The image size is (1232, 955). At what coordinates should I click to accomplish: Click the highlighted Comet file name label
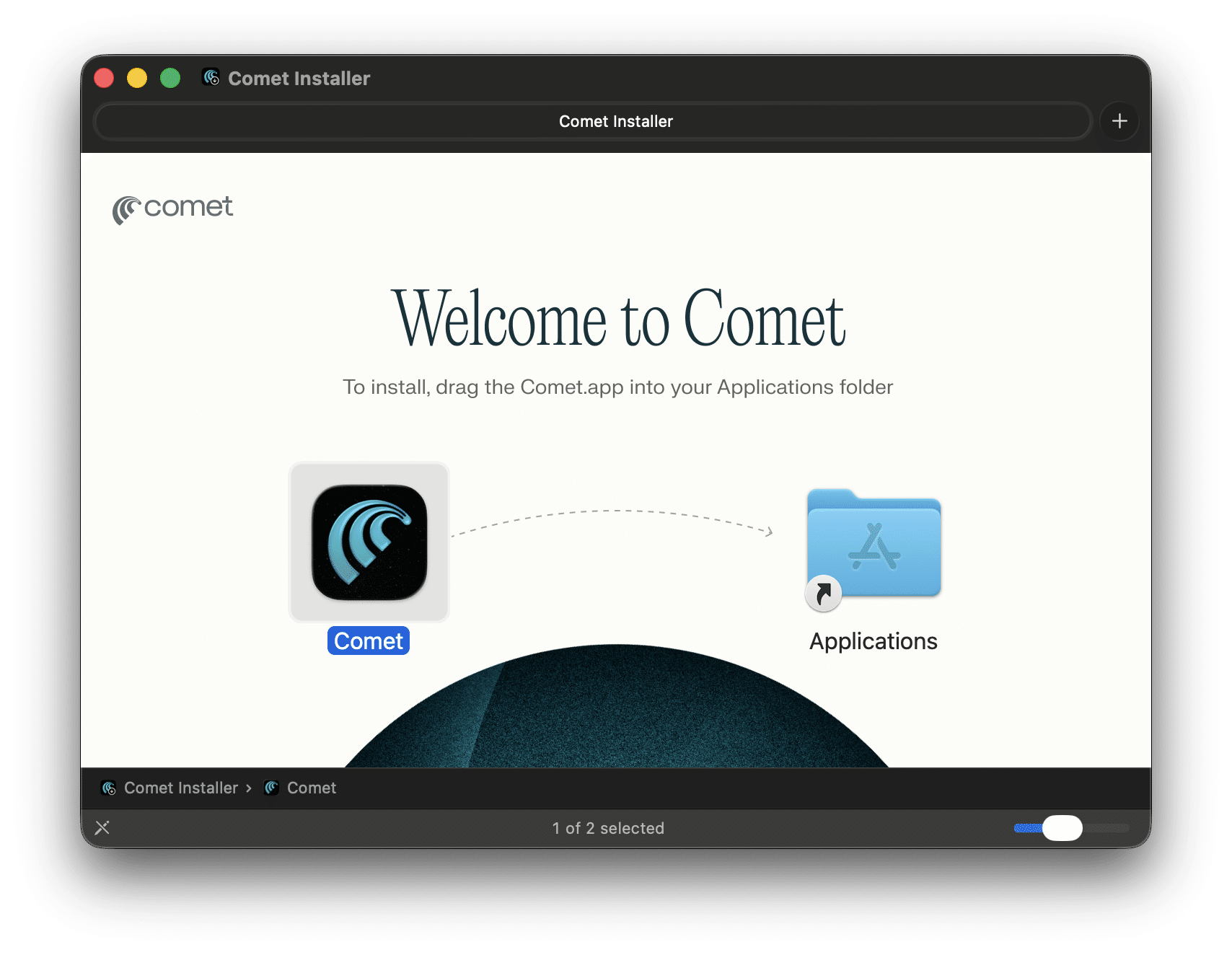(369, 641)
